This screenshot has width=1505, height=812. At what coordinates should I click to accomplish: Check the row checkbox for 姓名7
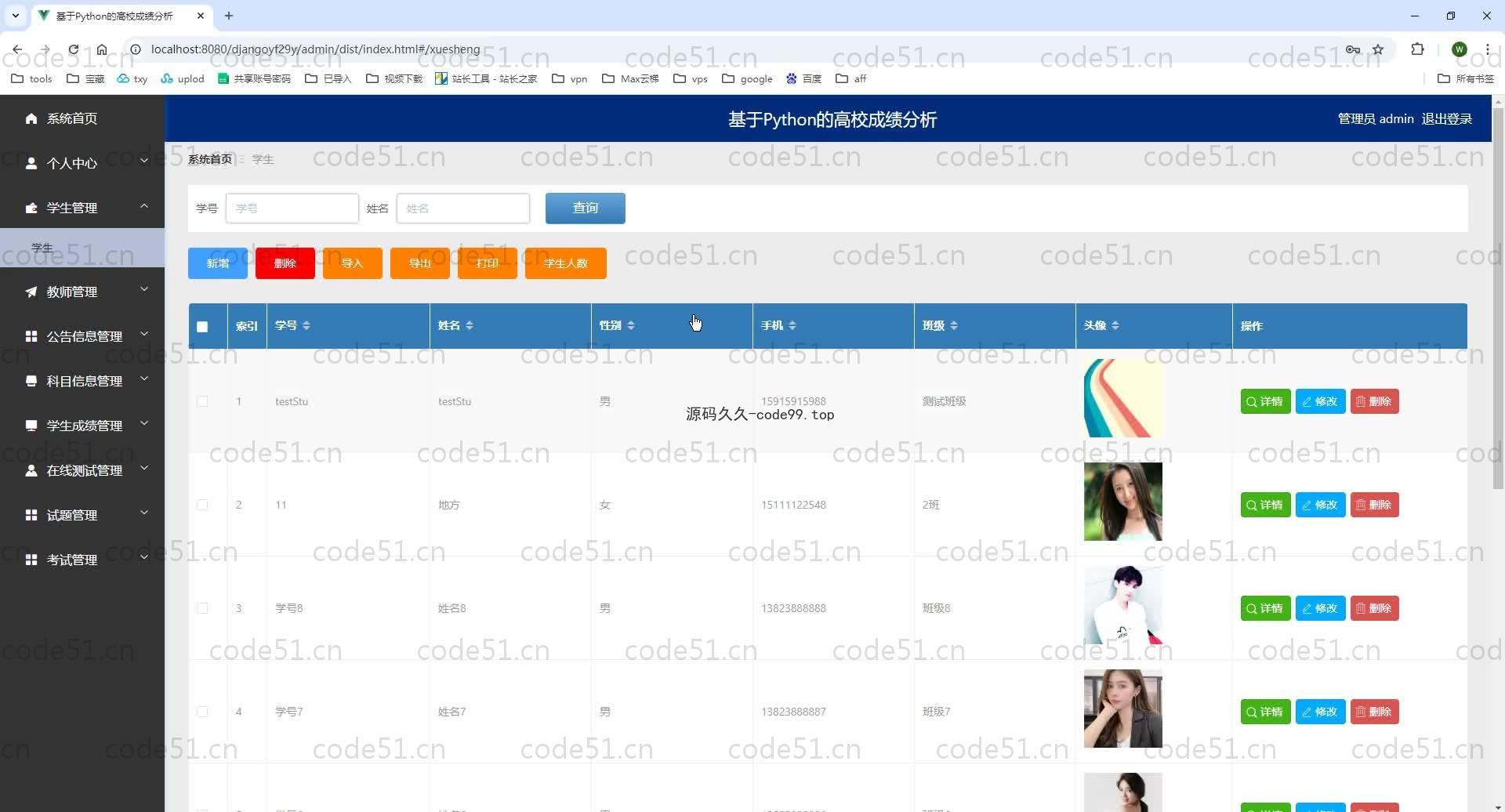point(202,712)
